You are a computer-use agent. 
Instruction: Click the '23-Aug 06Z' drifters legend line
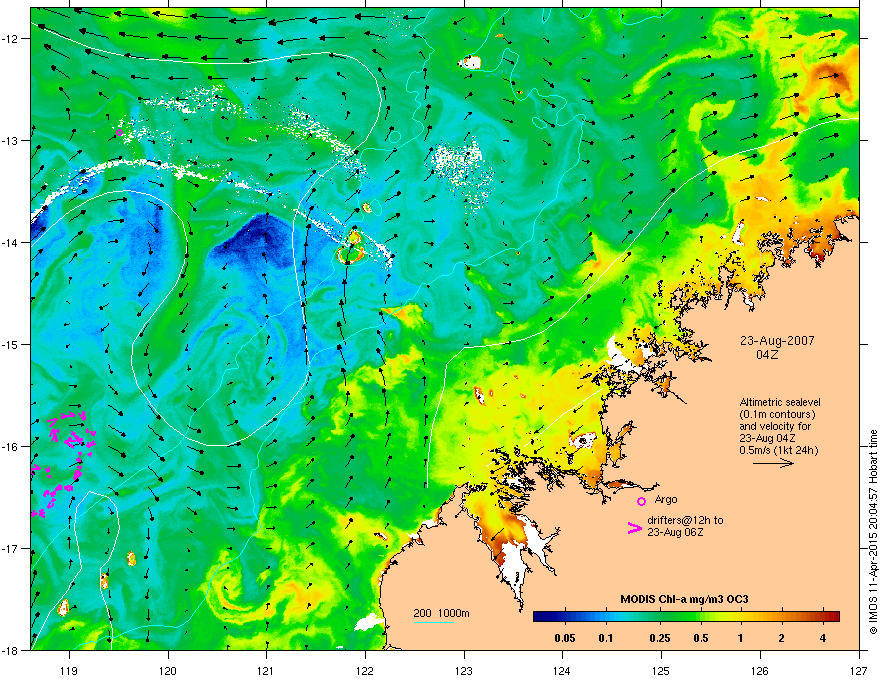(675, 532)
